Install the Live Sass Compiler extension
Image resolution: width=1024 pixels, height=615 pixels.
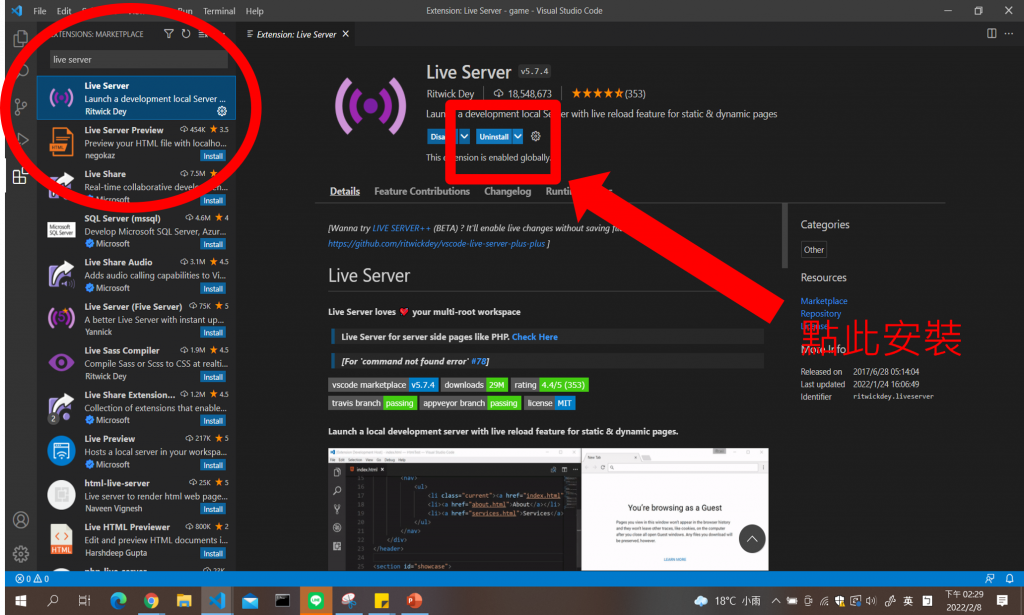213,377
